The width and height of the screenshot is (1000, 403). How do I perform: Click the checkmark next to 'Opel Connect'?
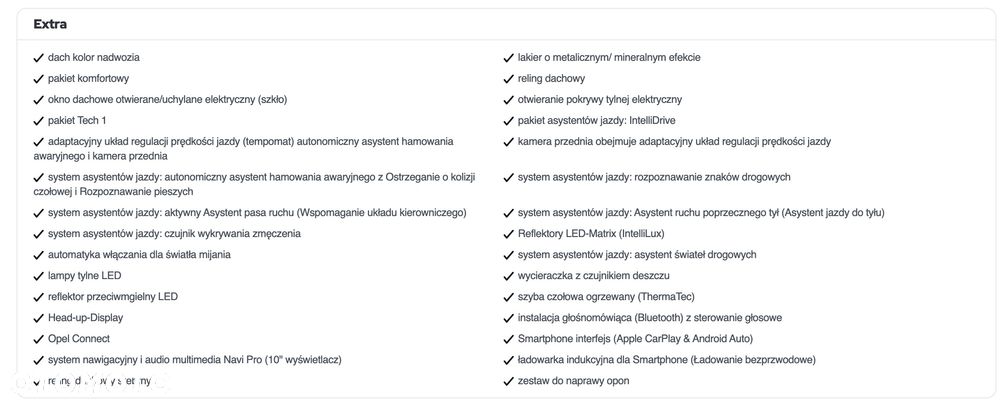pos(38,339)
